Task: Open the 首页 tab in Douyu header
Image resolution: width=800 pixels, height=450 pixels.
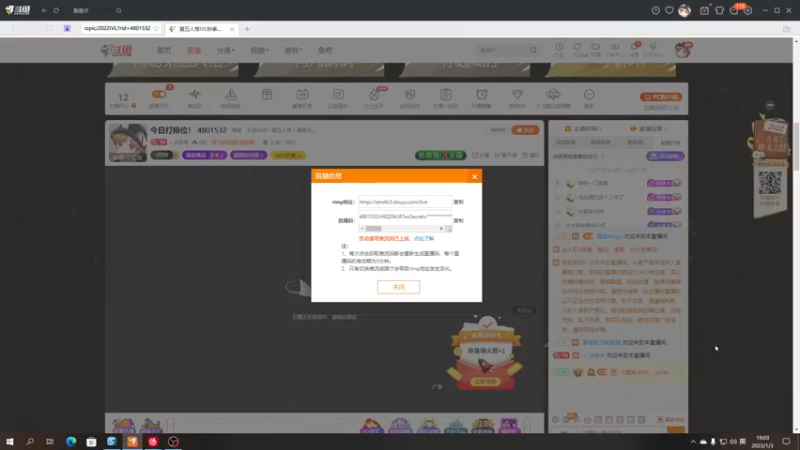Action: (x=164, y=51)
